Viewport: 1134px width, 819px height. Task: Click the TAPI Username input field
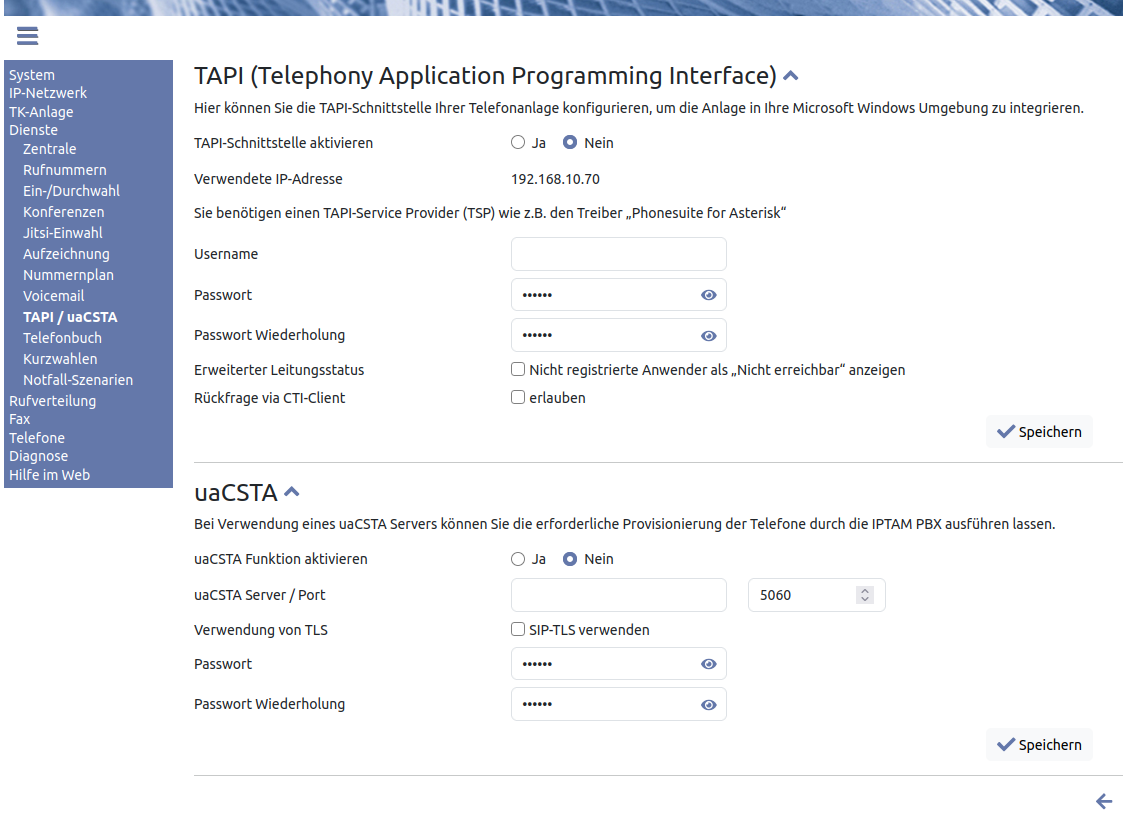point(618,254)
